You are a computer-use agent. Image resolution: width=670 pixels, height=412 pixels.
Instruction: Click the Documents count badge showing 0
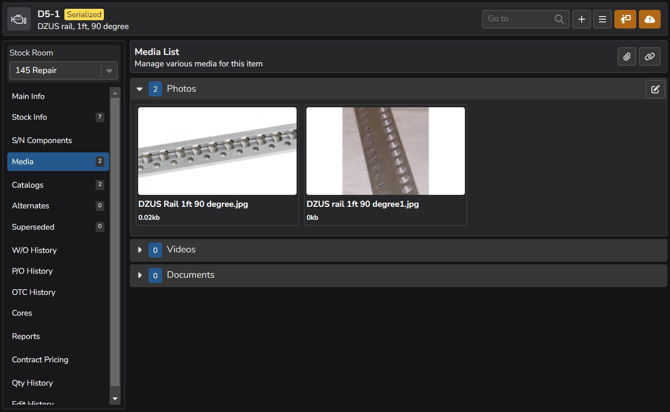tap(155, 275)
